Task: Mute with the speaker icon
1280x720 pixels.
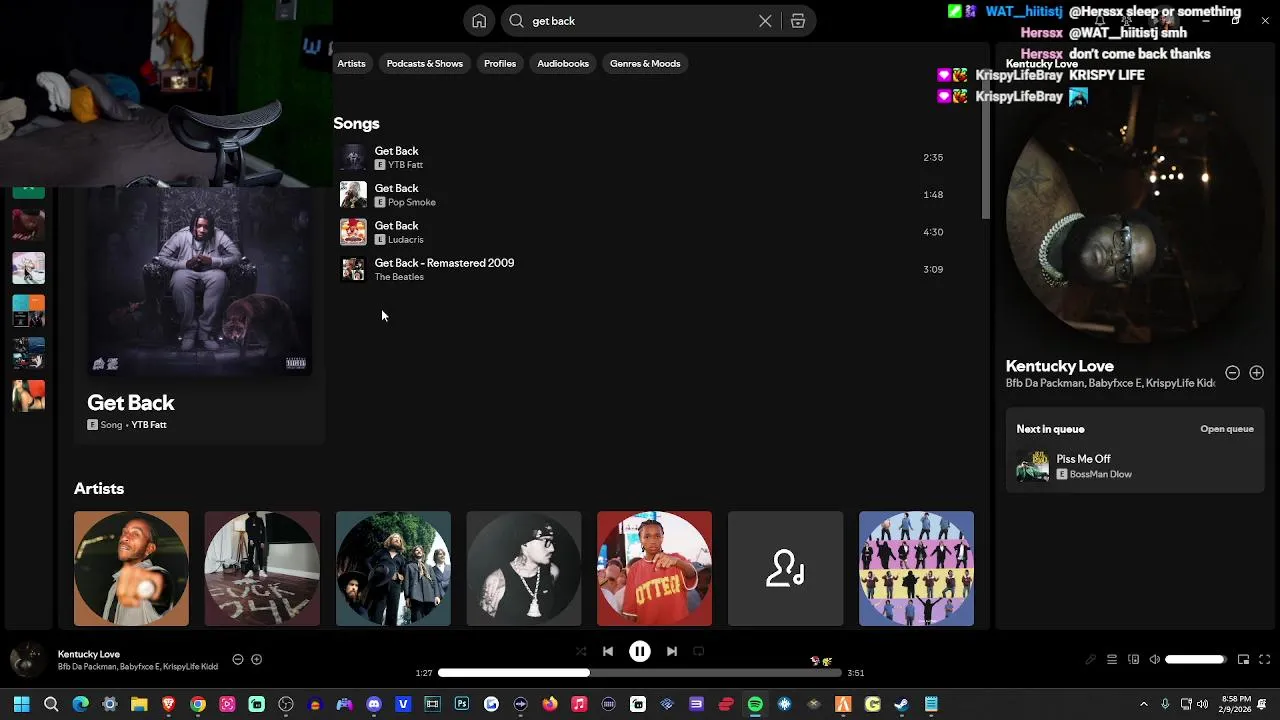Action: (x=1154, y=660)
